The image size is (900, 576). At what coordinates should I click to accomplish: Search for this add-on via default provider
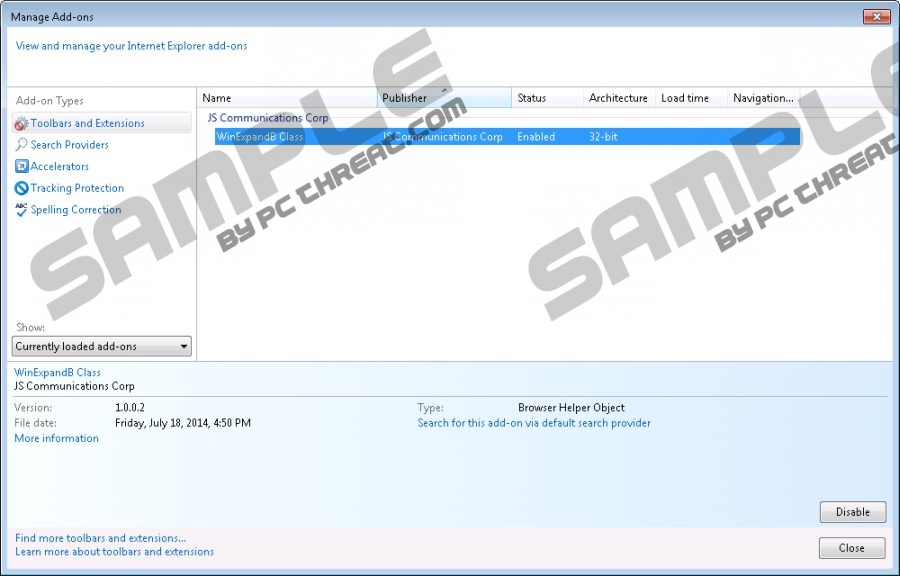click(534, 423)
